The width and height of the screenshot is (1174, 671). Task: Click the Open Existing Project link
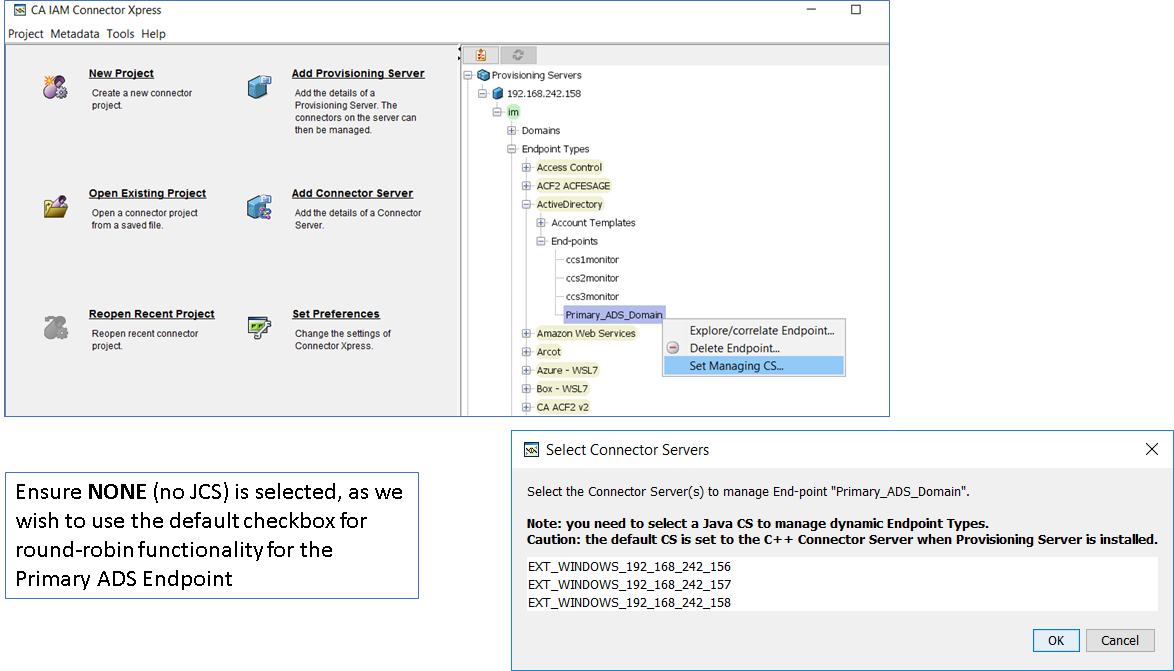tap(147, 193)
